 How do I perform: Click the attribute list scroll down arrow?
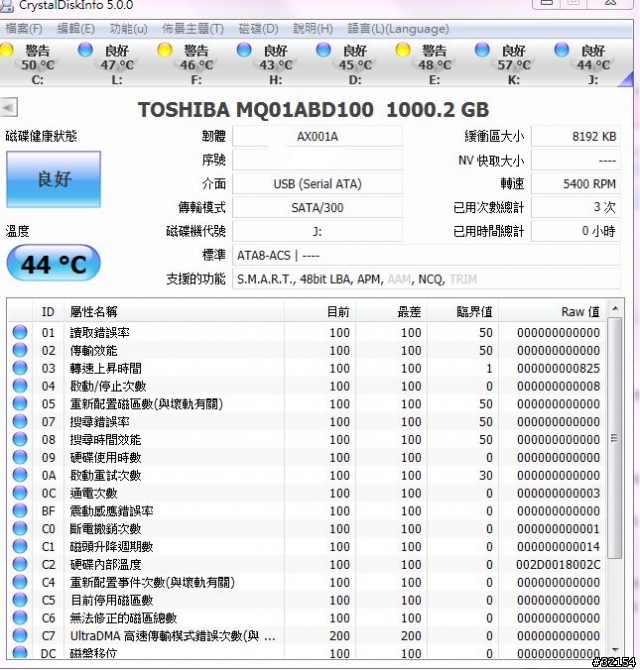[615, 649]
